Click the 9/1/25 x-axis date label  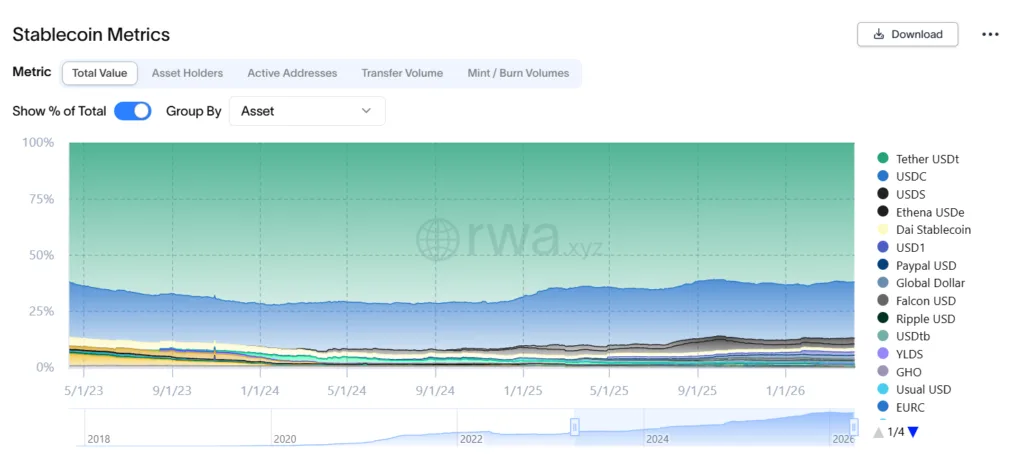pyautogui.click(x=697, y=390)
